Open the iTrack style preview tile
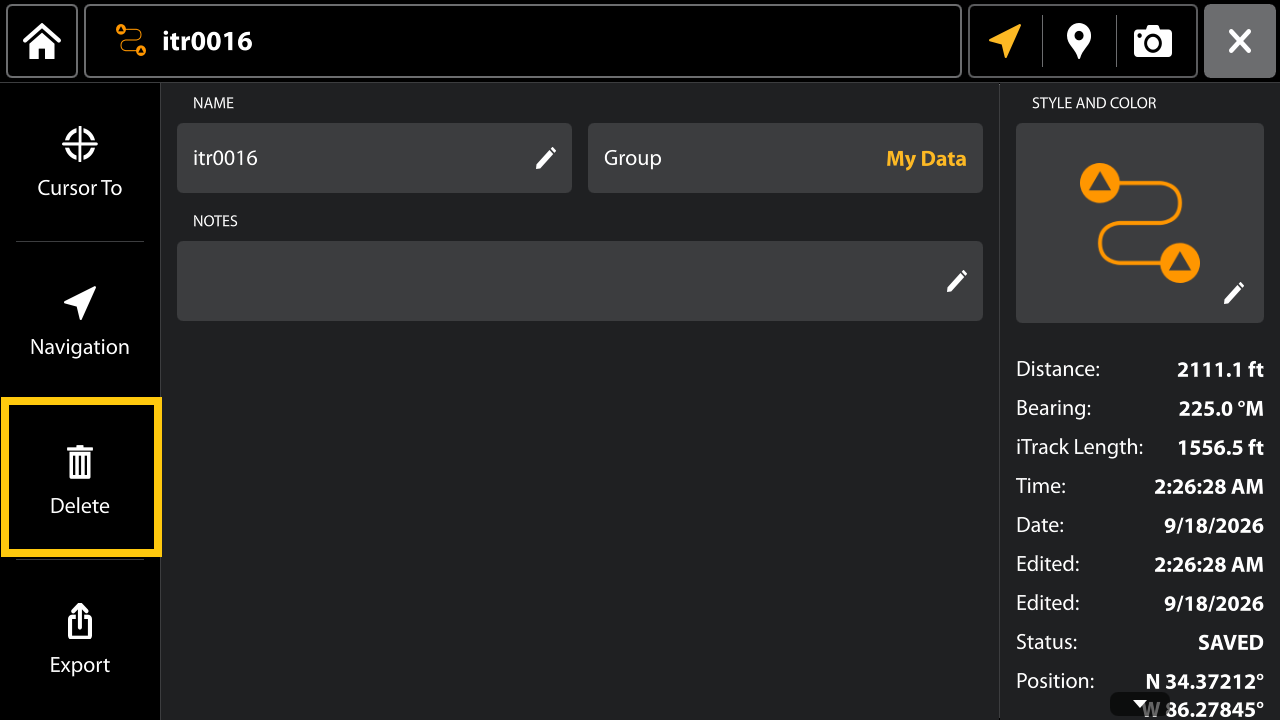The width and height of the screenshot is (1280, 720). click(x=1140, y=223)
